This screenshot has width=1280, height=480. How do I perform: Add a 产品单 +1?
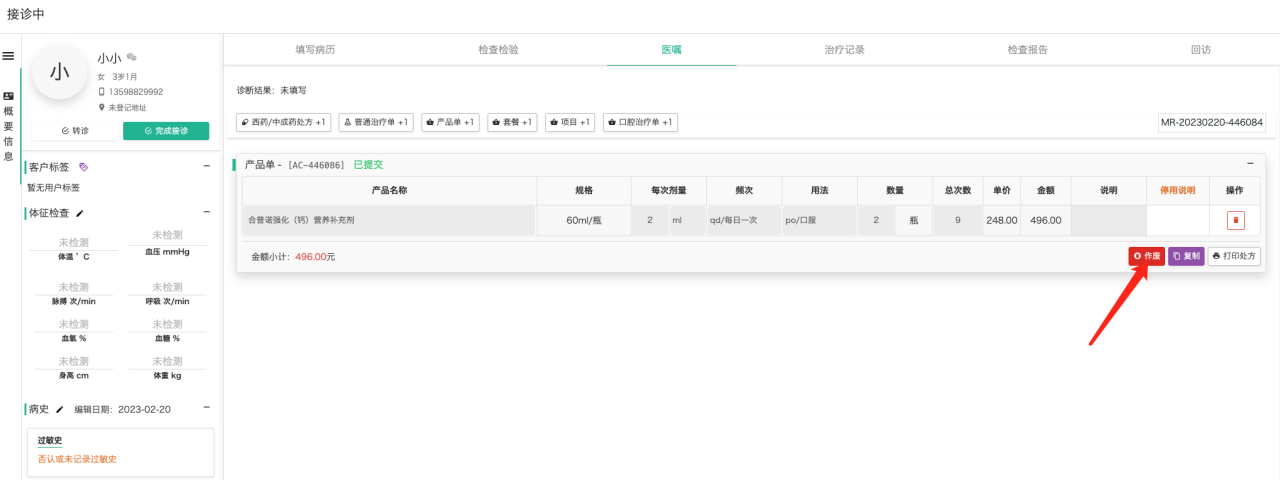[x=450, y=122]
